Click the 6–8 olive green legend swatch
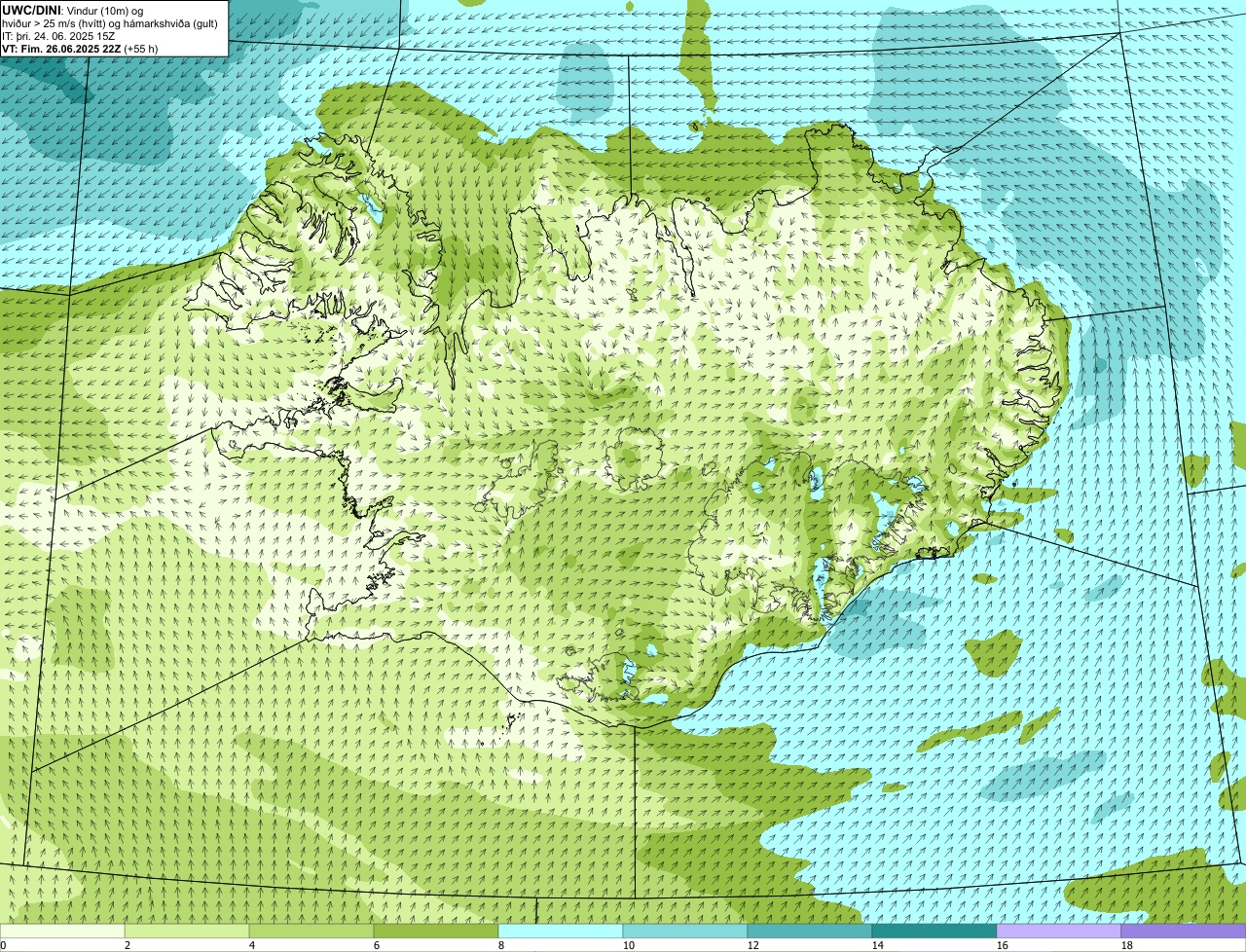The width and height of the screenshot is (1246, 952). click(x=436, y=931)
